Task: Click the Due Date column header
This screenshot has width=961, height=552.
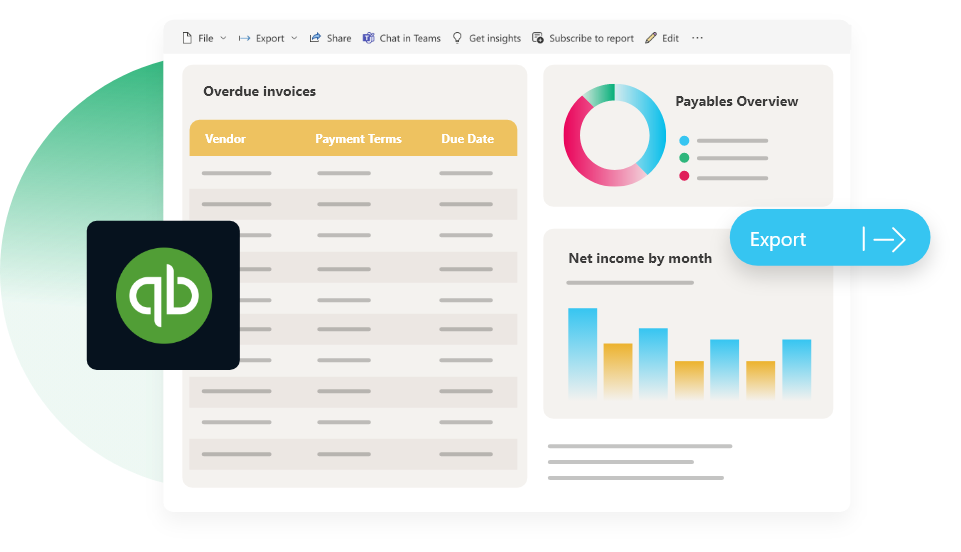Action: point(467,139)
